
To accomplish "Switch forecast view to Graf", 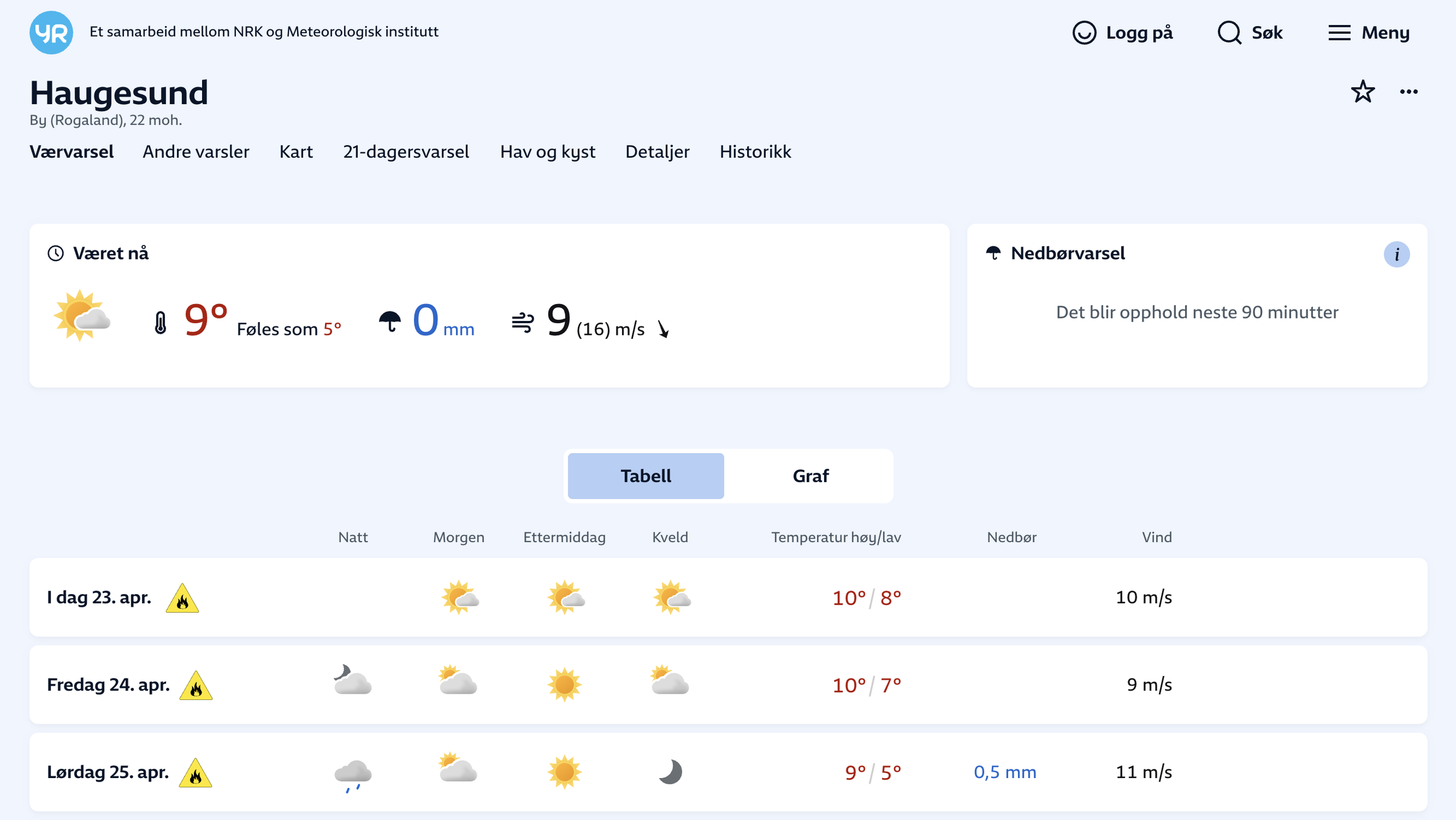I will click(x=810, y=476).
